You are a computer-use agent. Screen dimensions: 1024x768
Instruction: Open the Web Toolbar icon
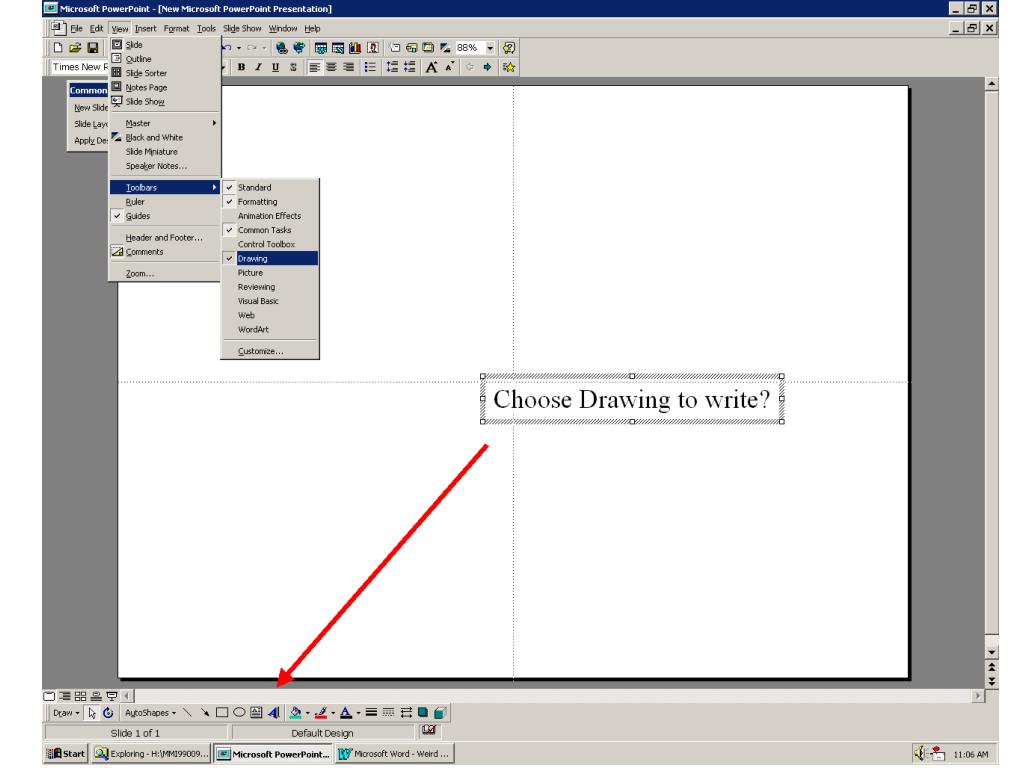point(299,48)
